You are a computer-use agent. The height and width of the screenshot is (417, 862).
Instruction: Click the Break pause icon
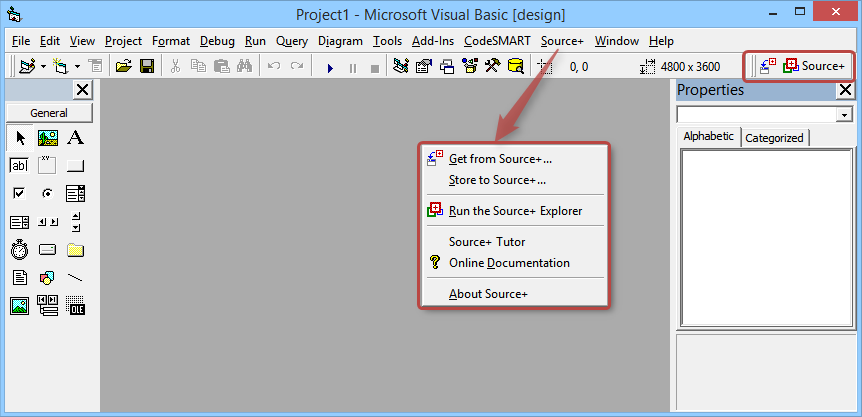point(353,68)
